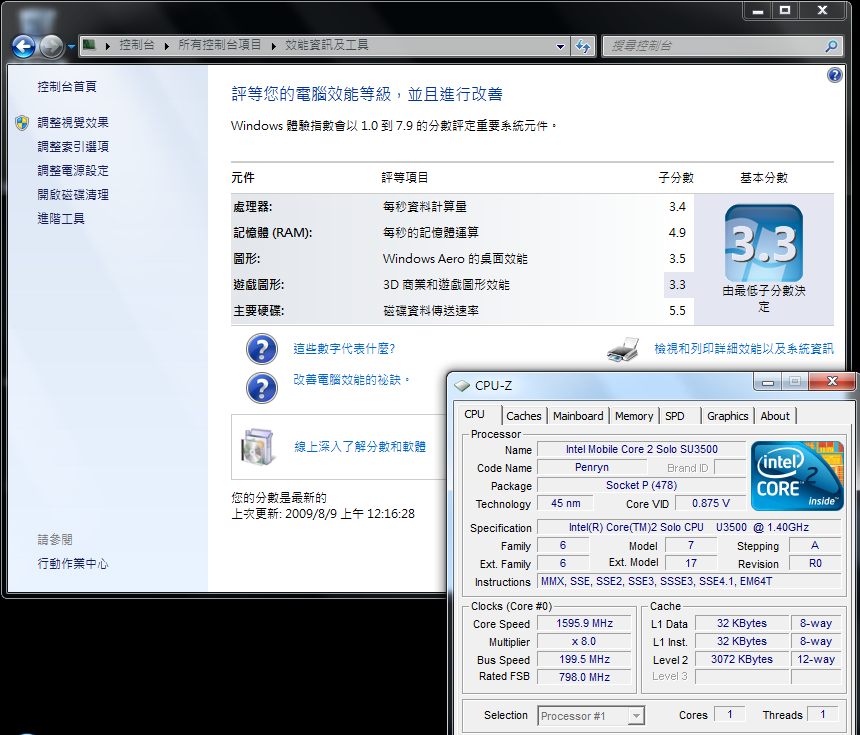Click the Back navigation arrow button
Viewport: 860px width, 735px height.
coord(24,46)
